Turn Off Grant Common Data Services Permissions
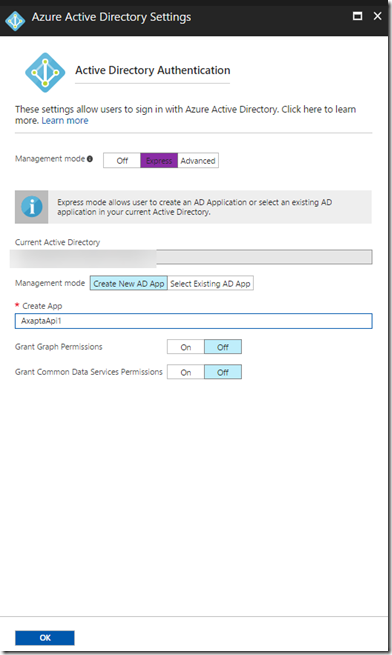This screenshot has height=655, width=392. coord(223,372)
